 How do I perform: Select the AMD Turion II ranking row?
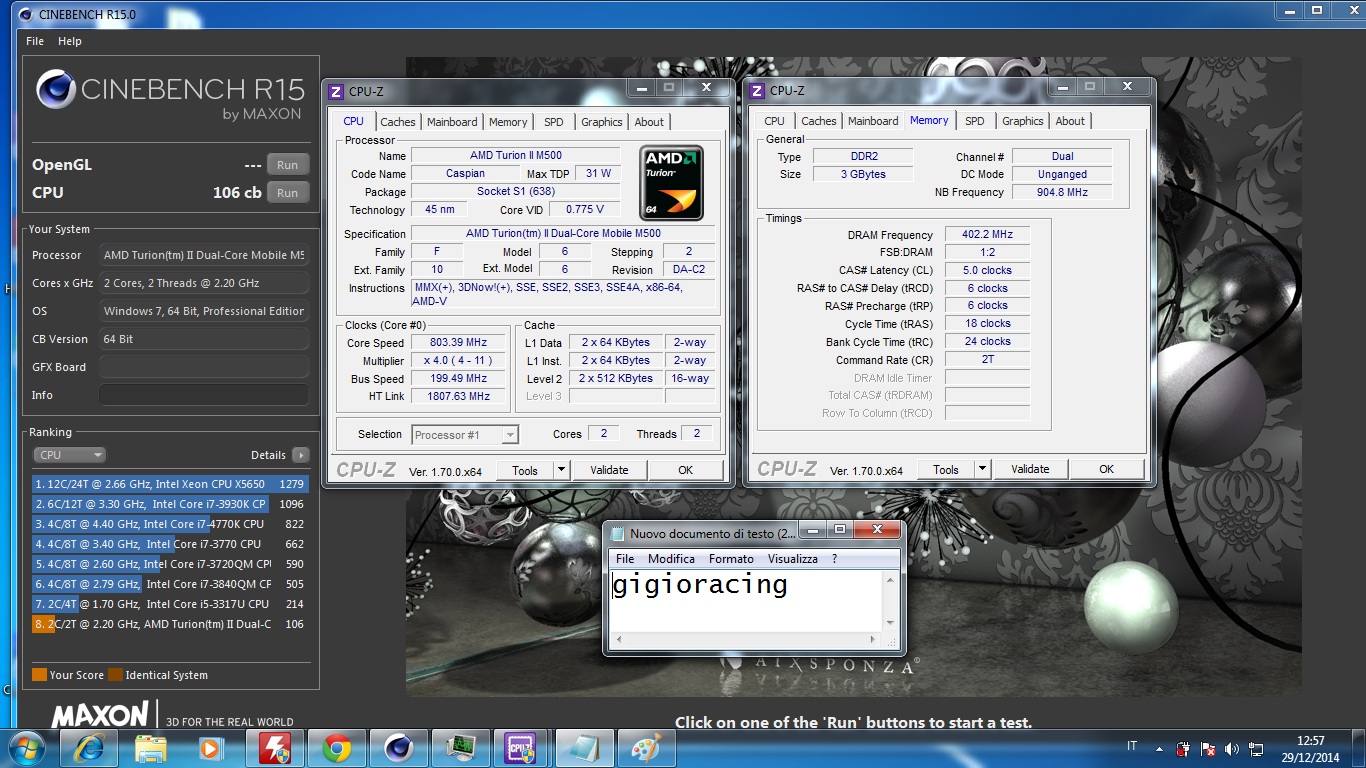tap(169, 624)
